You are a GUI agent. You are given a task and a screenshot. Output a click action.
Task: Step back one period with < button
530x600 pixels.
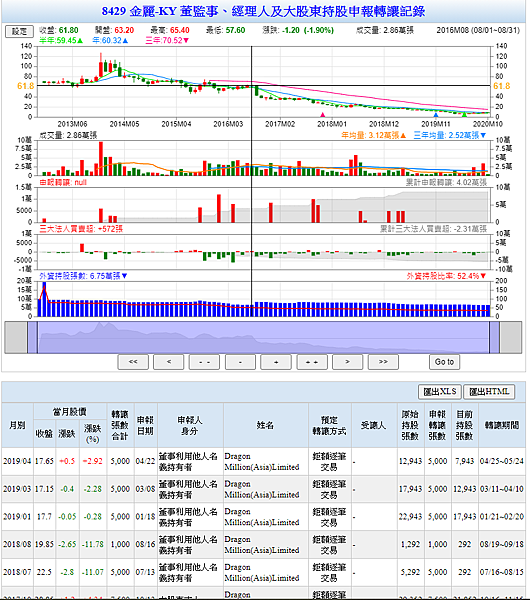tap(169, 362)
